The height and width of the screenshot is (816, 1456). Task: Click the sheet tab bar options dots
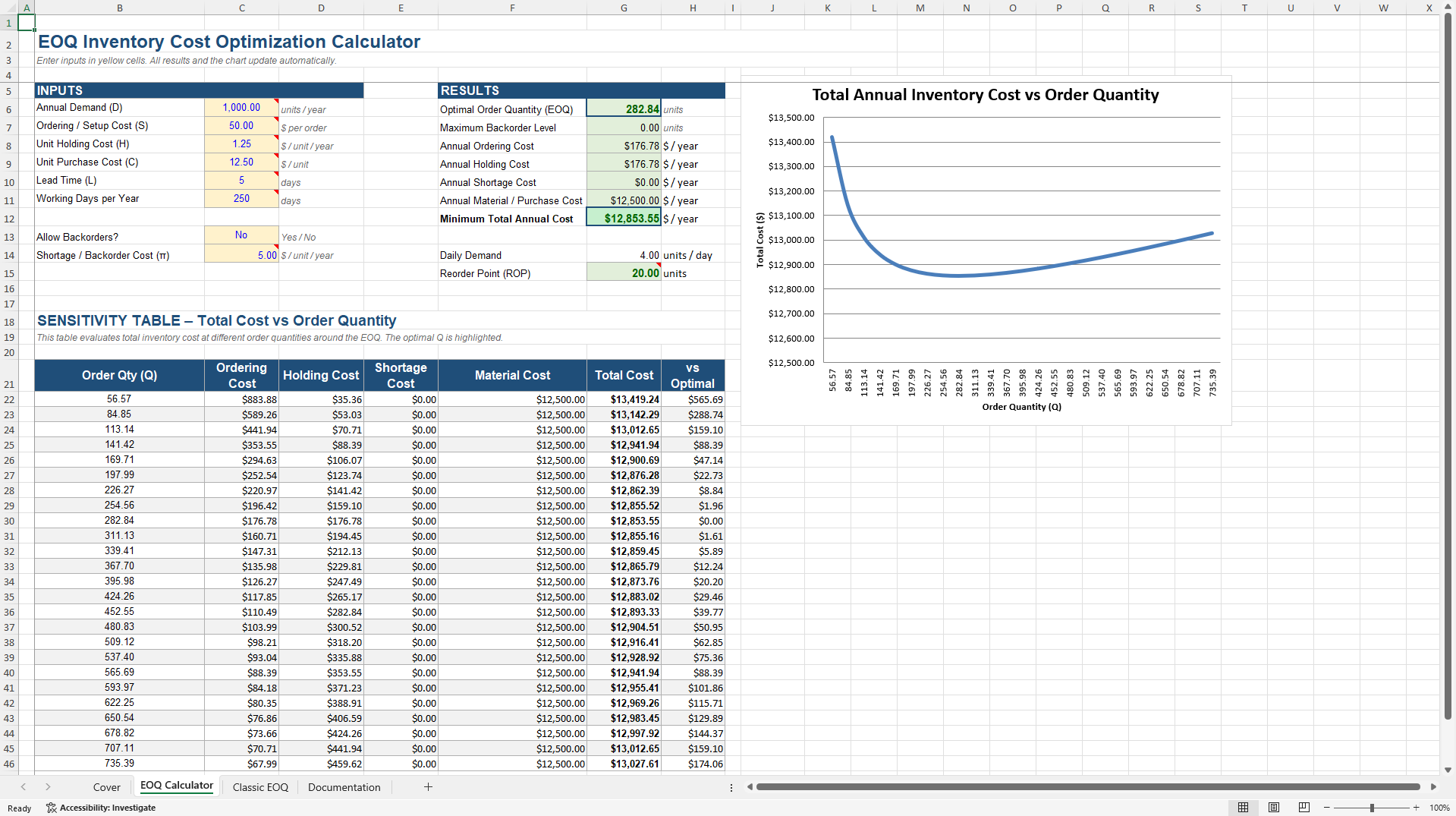[x=731, y=787]
